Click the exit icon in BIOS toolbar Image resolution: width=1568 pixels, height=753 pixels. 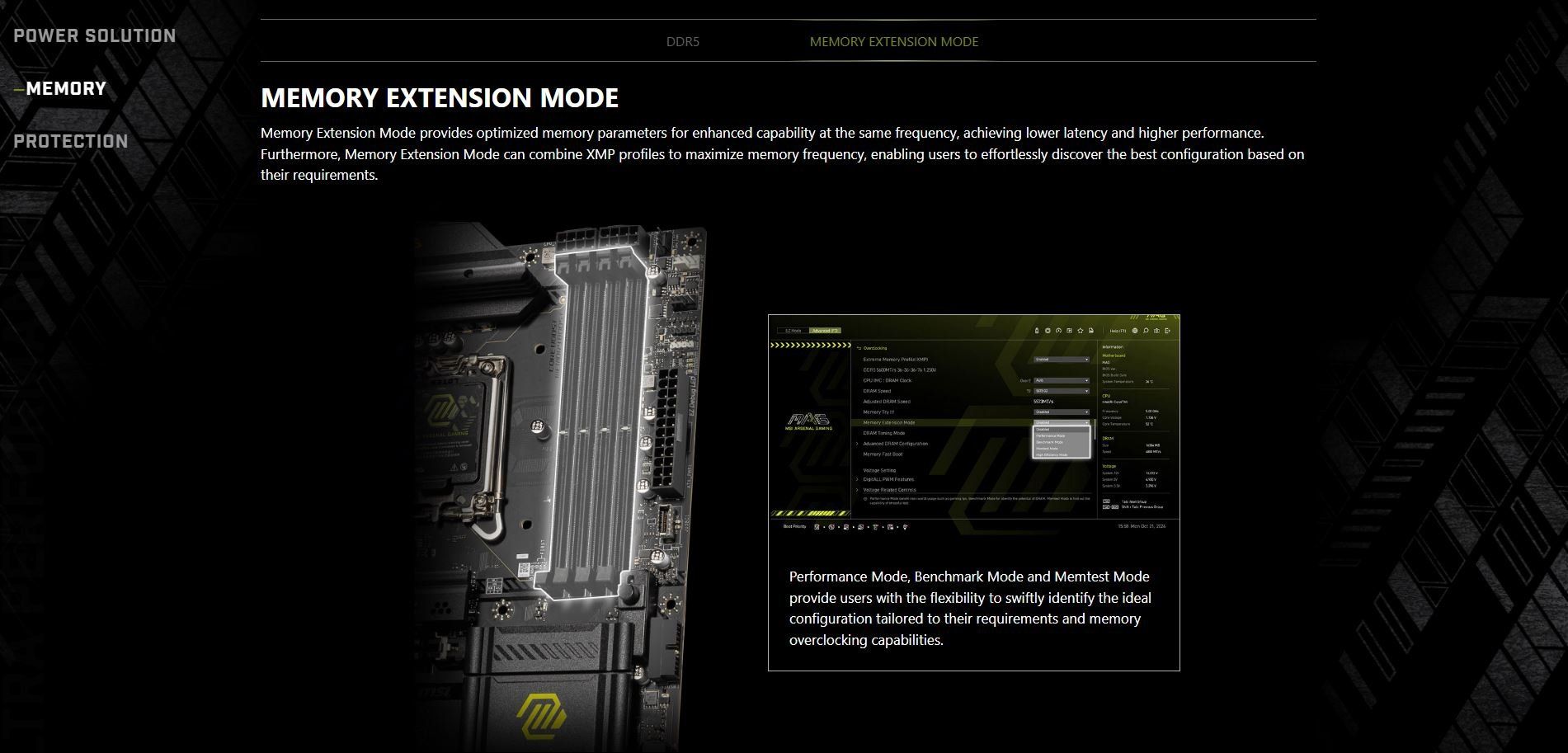pos(1167,331)
